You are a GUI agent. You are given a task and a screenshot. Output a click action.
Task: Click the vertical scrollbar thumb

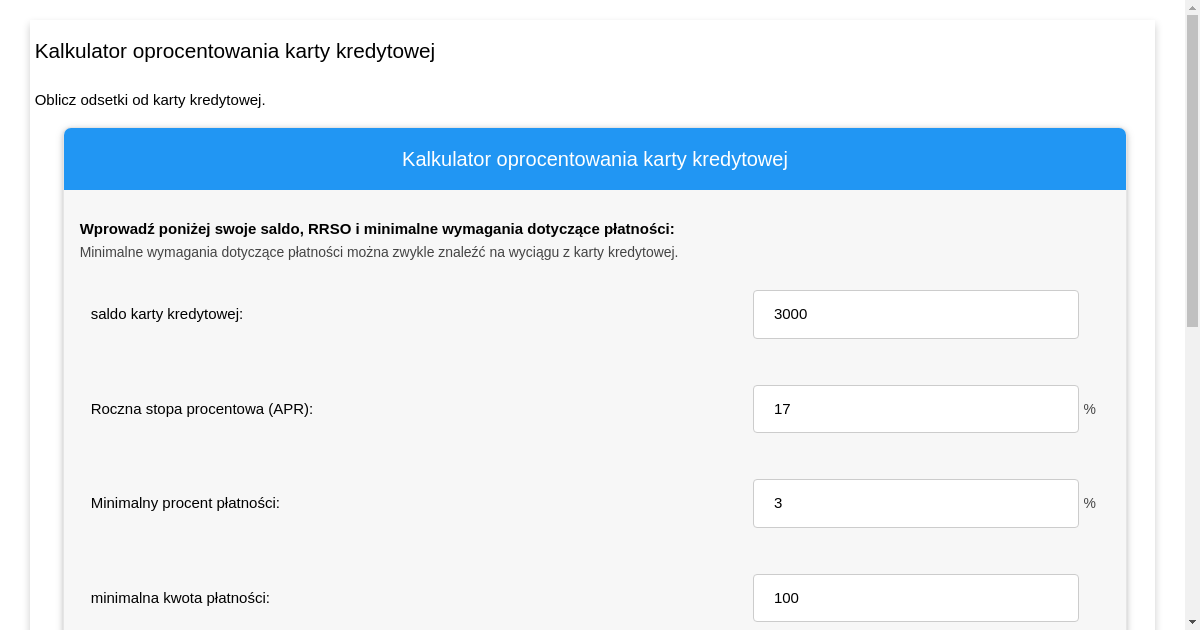coord(1193,170)
